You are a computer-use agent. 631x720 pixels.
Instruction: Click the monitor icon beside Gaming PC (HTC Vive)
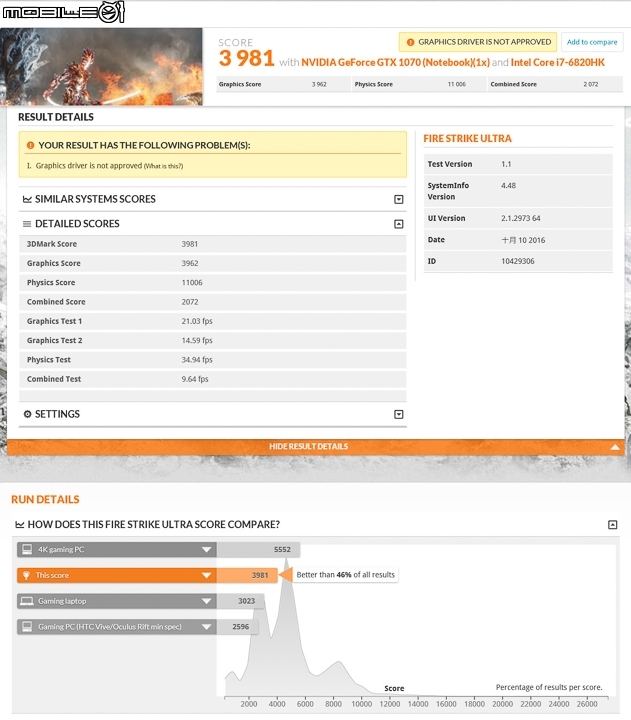pos(27,626)
